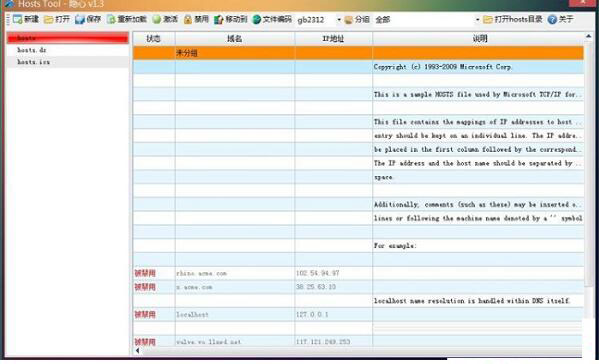The height and width of the screenshot is (364, 599).
Task: Activate entry with 激活 icon
Action: (157, 19)
